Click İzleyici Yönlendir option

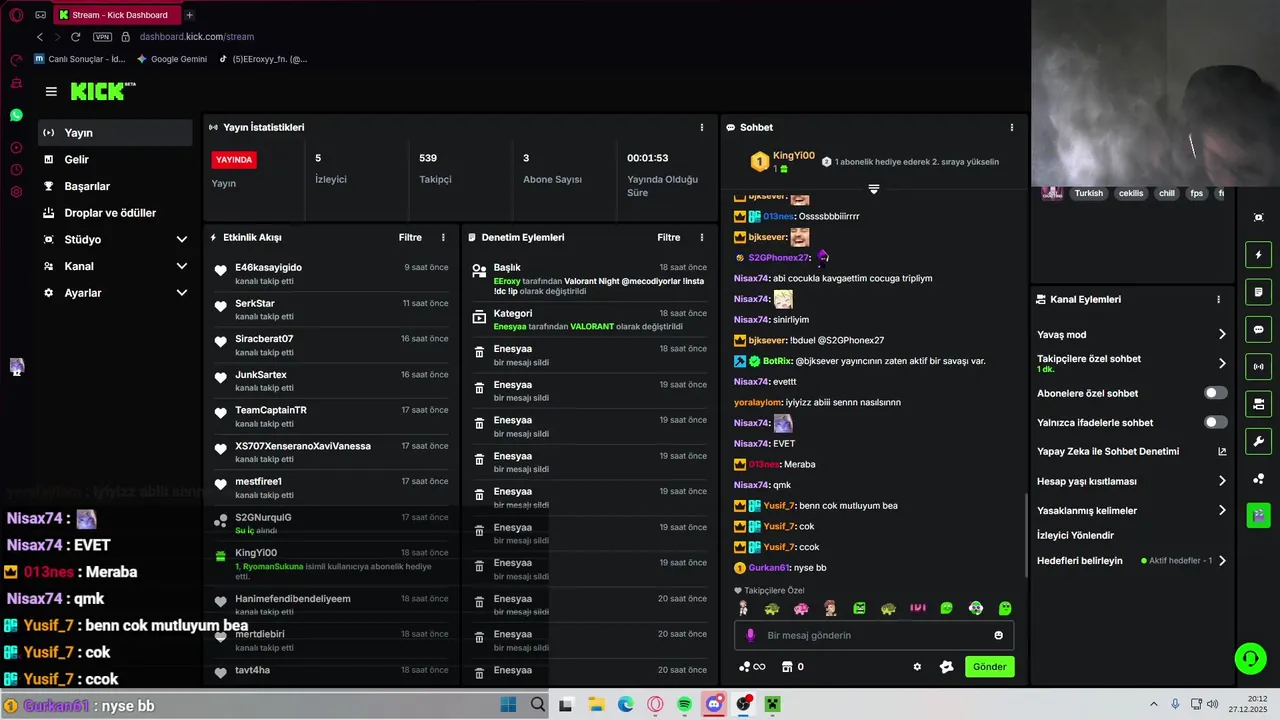pos(1075,535)
